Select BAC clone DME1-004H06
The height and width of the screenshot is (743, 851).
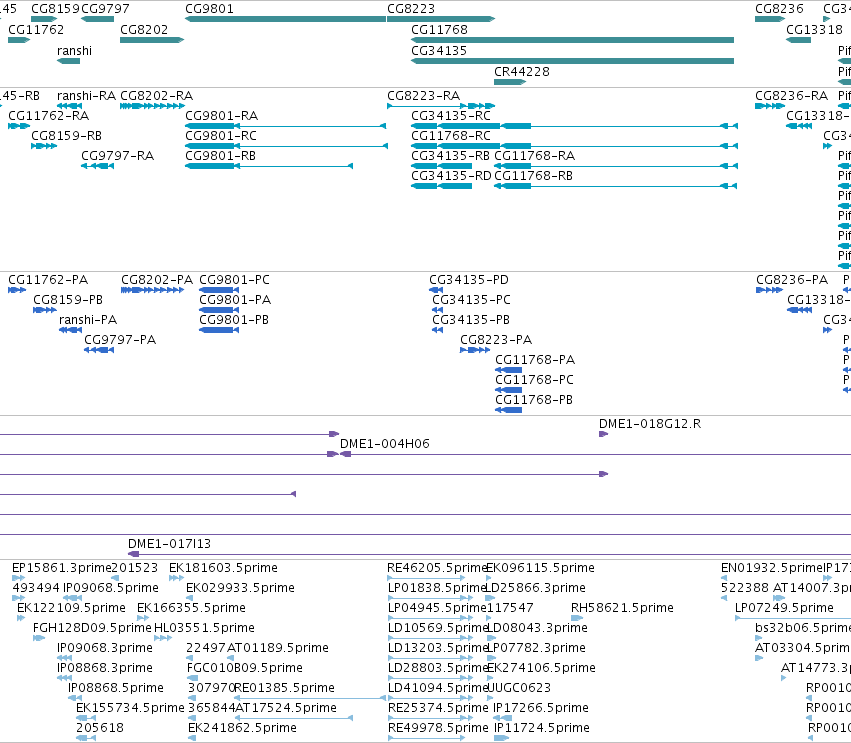(384, 444)
